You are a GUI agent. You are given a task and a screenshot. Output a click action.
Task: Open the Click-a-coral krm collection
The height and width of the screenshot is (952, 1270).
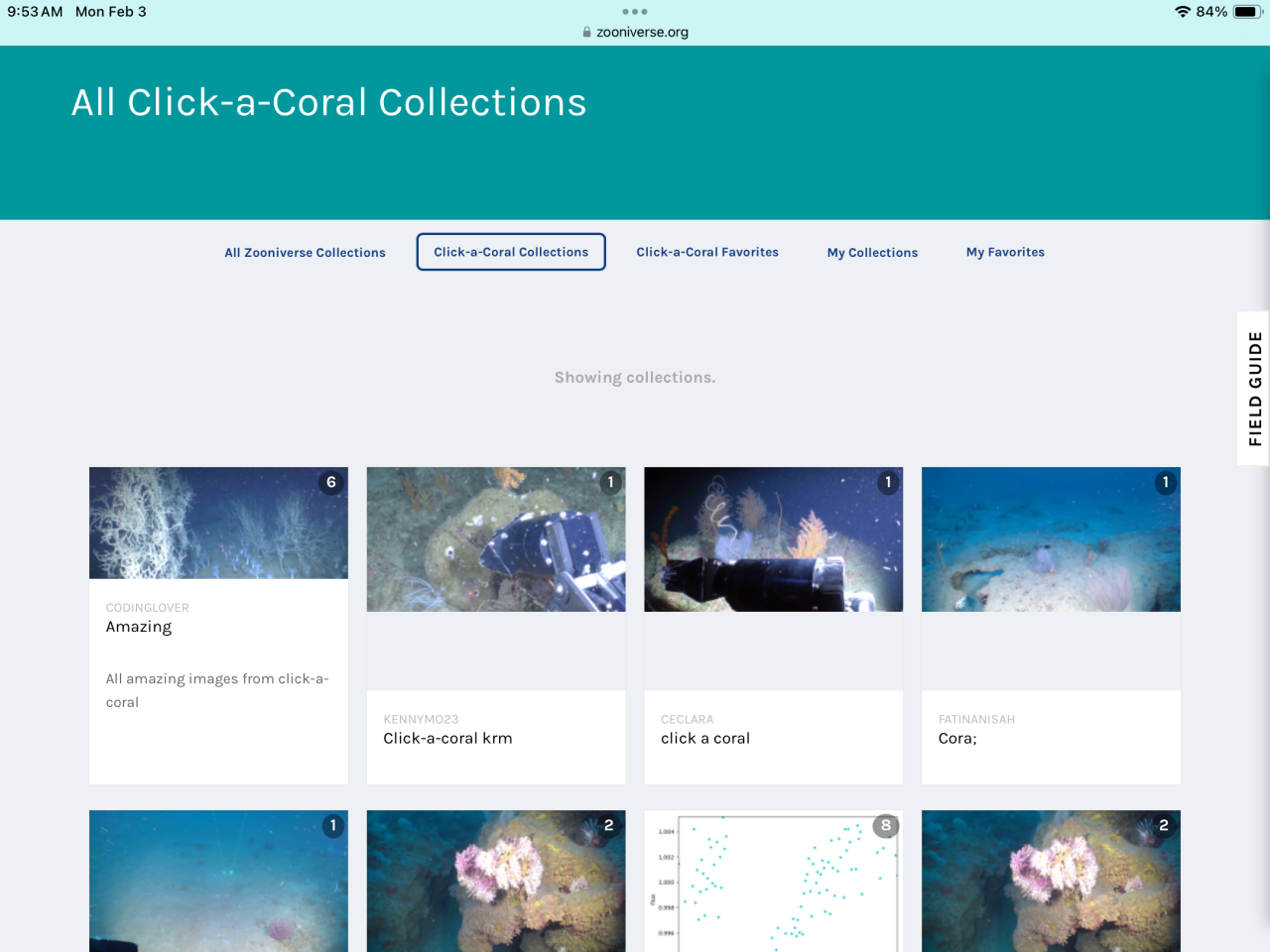447,739
